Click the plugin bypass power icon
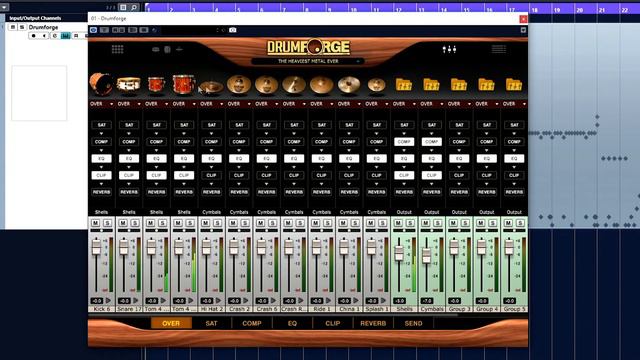 tap(93, 30)
